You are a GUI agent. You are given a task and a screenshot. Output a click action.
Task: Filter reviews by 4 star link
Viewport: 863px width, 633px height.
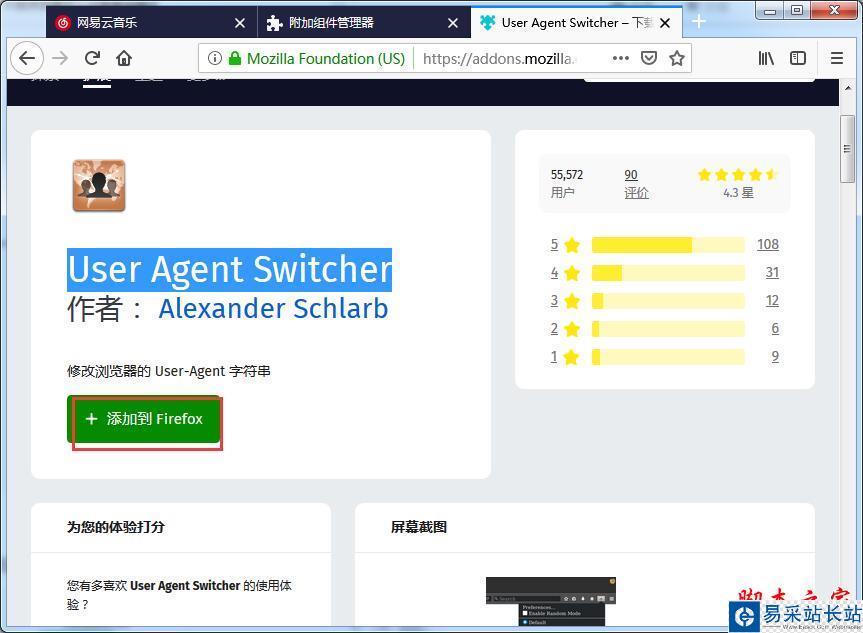tap(565, 272)
